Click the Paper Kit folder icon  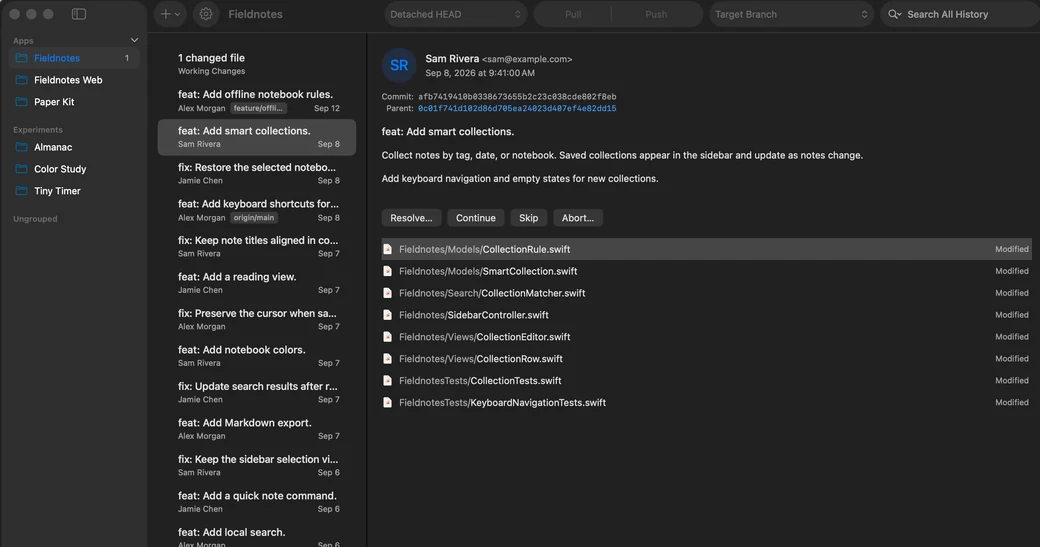coord(21,102)
